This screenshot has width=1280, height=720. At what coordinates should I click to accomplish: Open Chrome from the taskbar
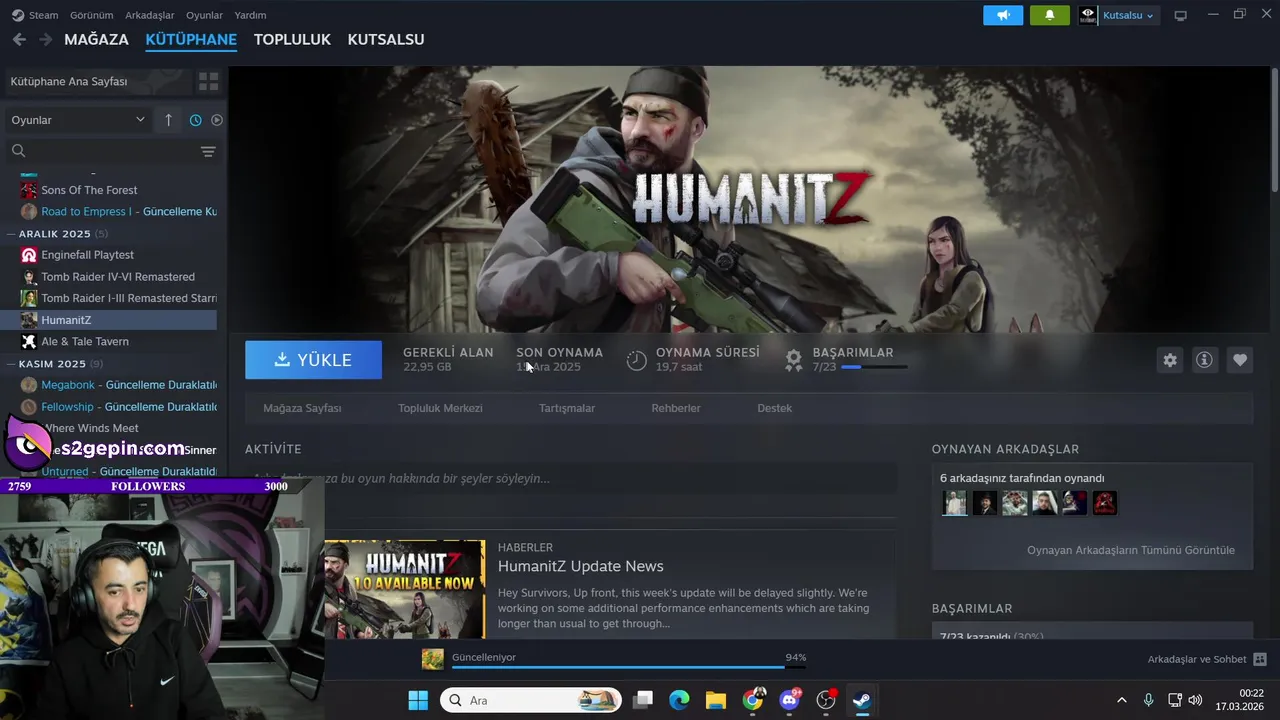753,700
